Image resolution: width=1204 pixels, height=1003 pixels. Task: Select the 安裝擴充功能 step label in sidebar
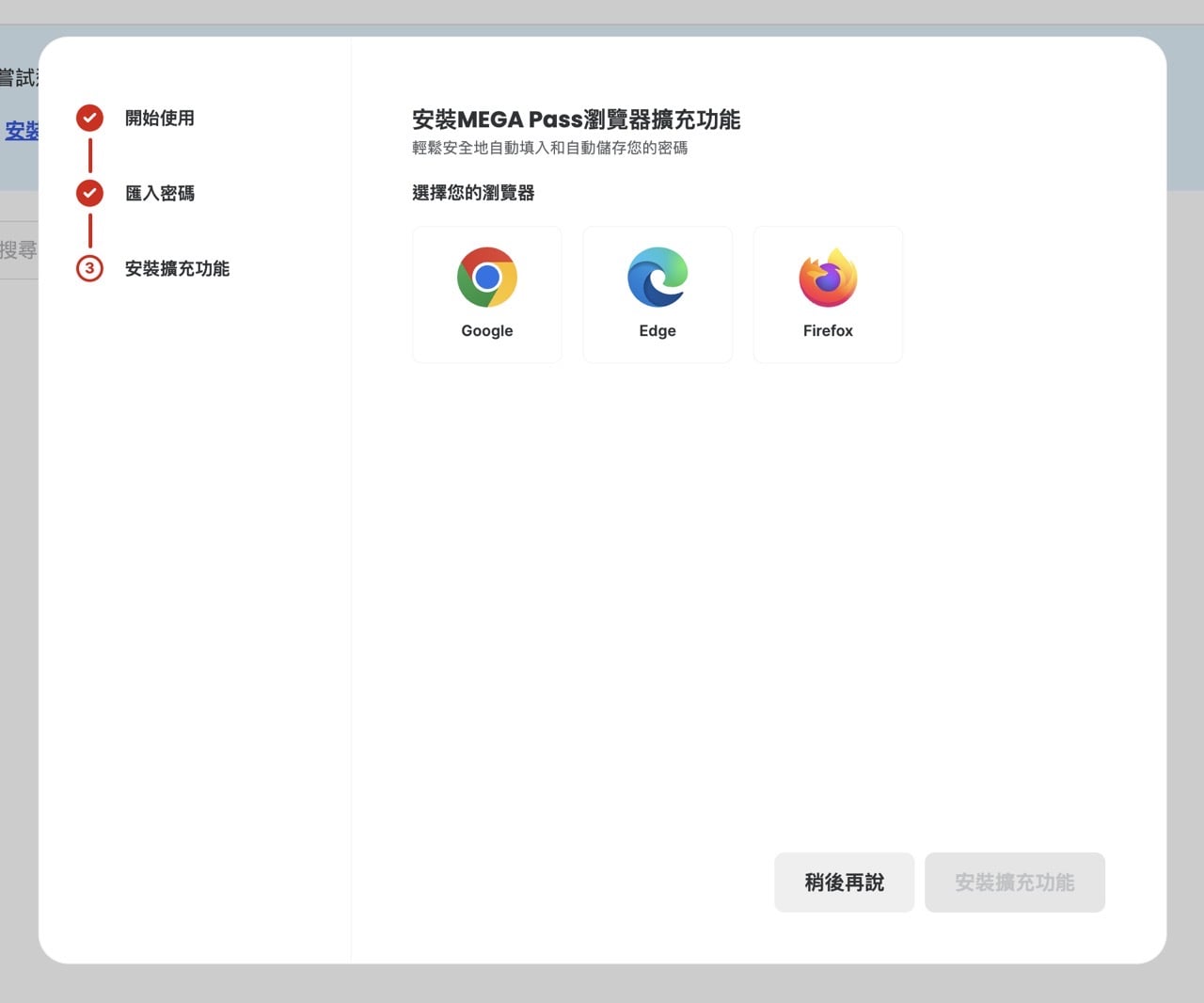pos(178,269)
